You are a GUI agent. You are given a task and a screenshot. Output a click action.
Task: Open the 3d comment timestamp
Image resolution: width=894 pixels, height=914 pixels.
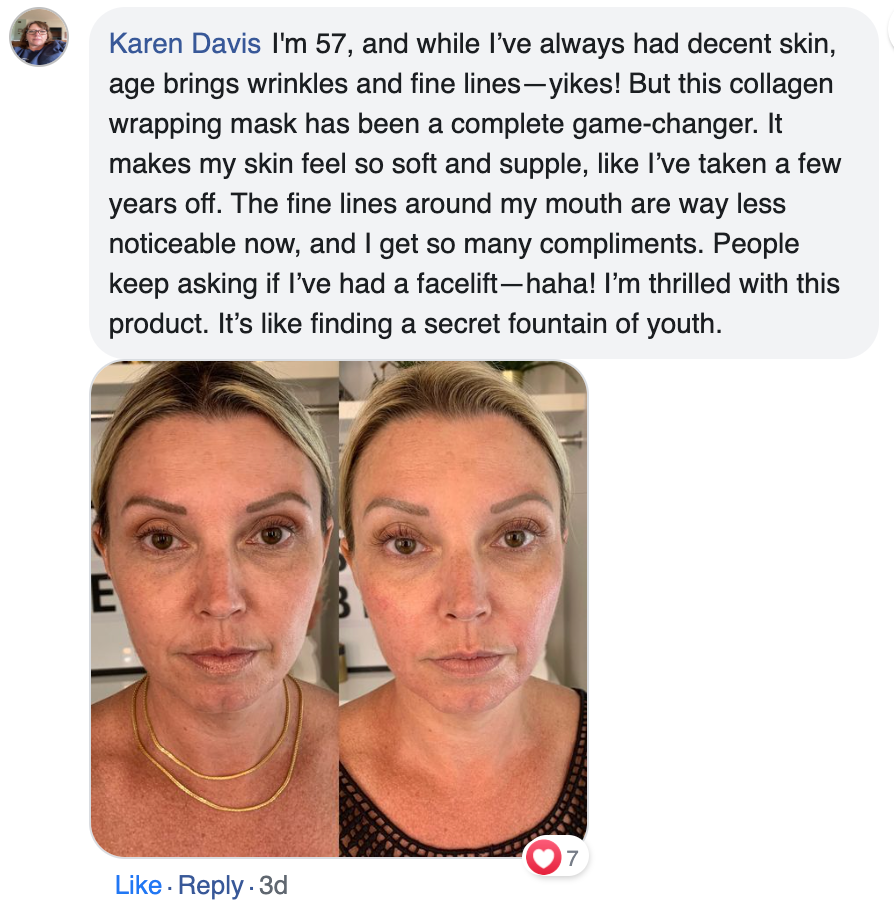coord(273,885)
